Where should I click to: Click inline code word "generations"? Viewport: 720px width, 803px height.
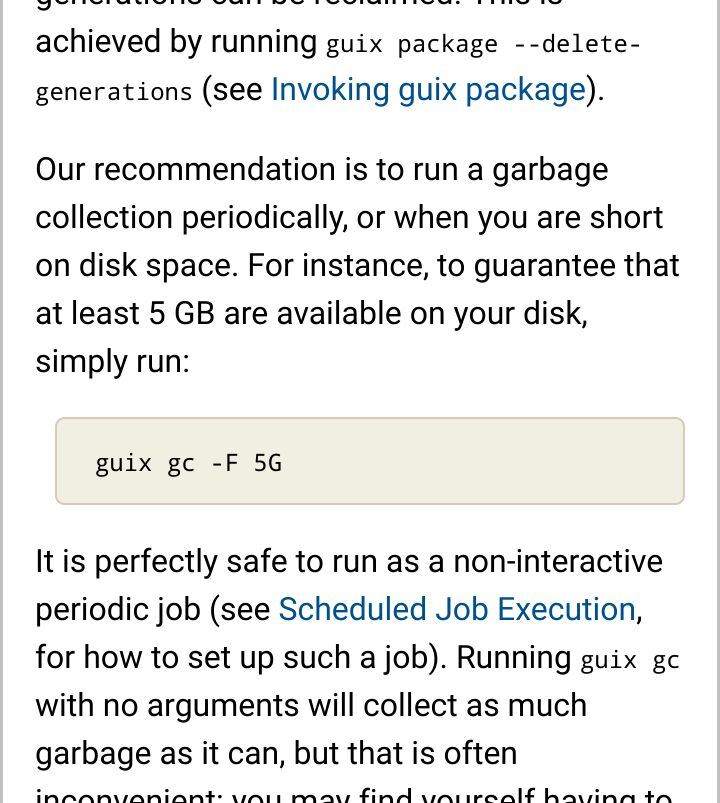114,92
